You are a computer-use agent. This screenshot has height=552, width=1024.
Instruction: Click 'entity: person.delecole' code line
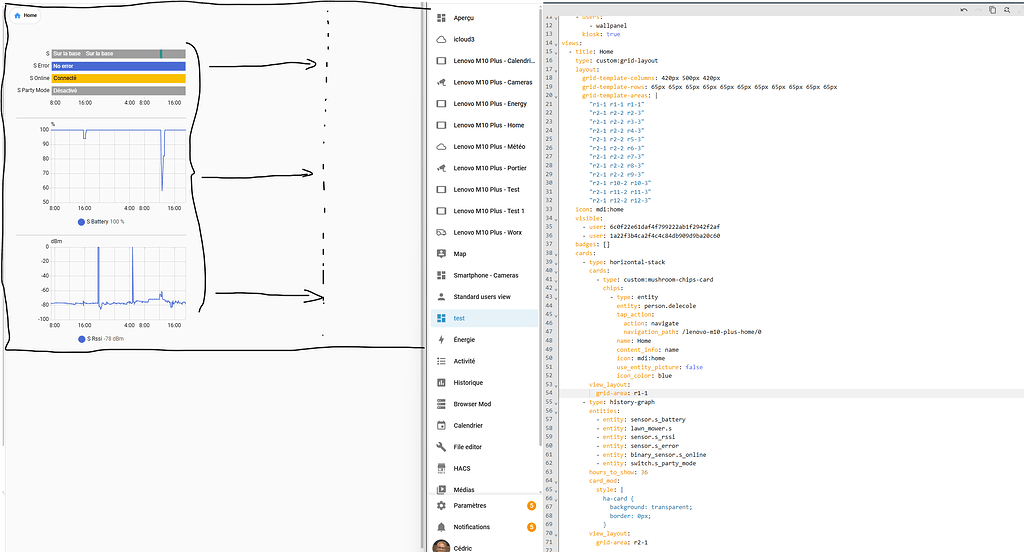point(656,306)
